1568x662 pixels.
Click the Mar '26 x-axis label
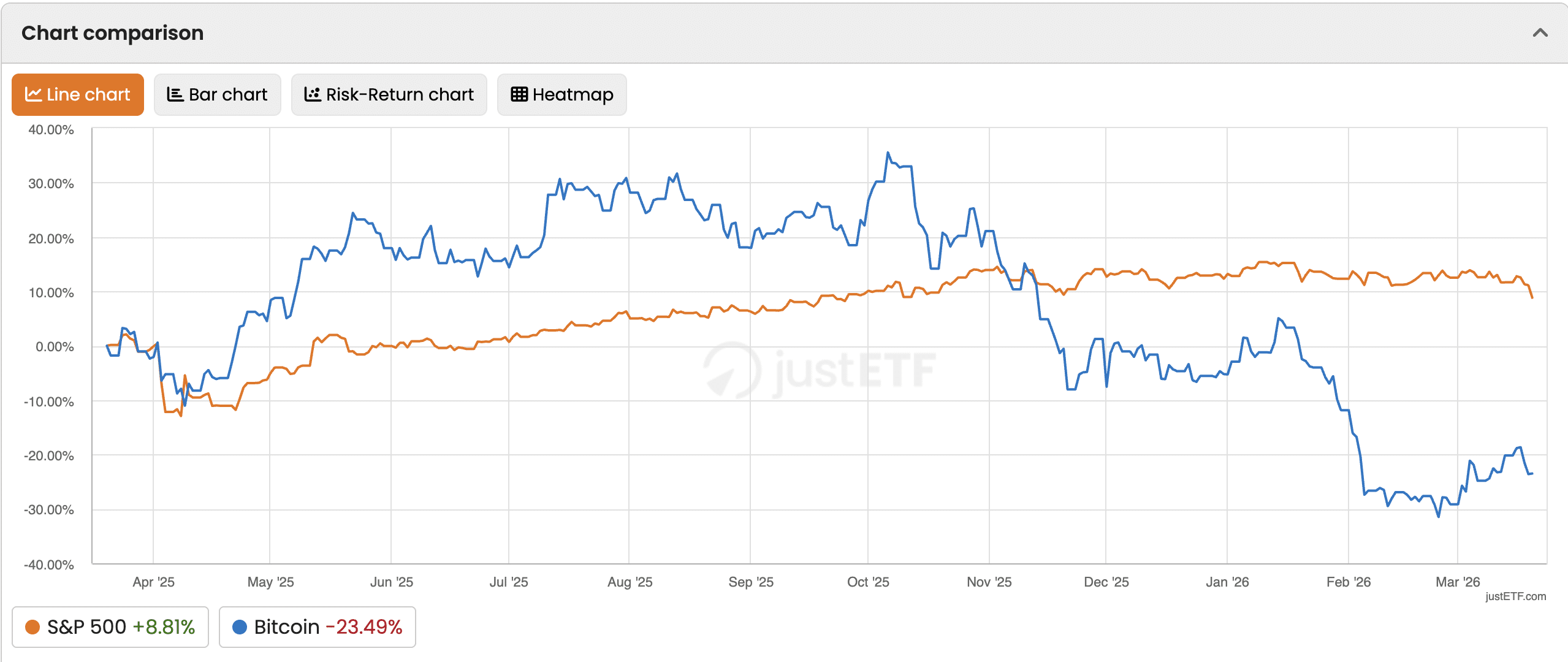click(1458, 582)
